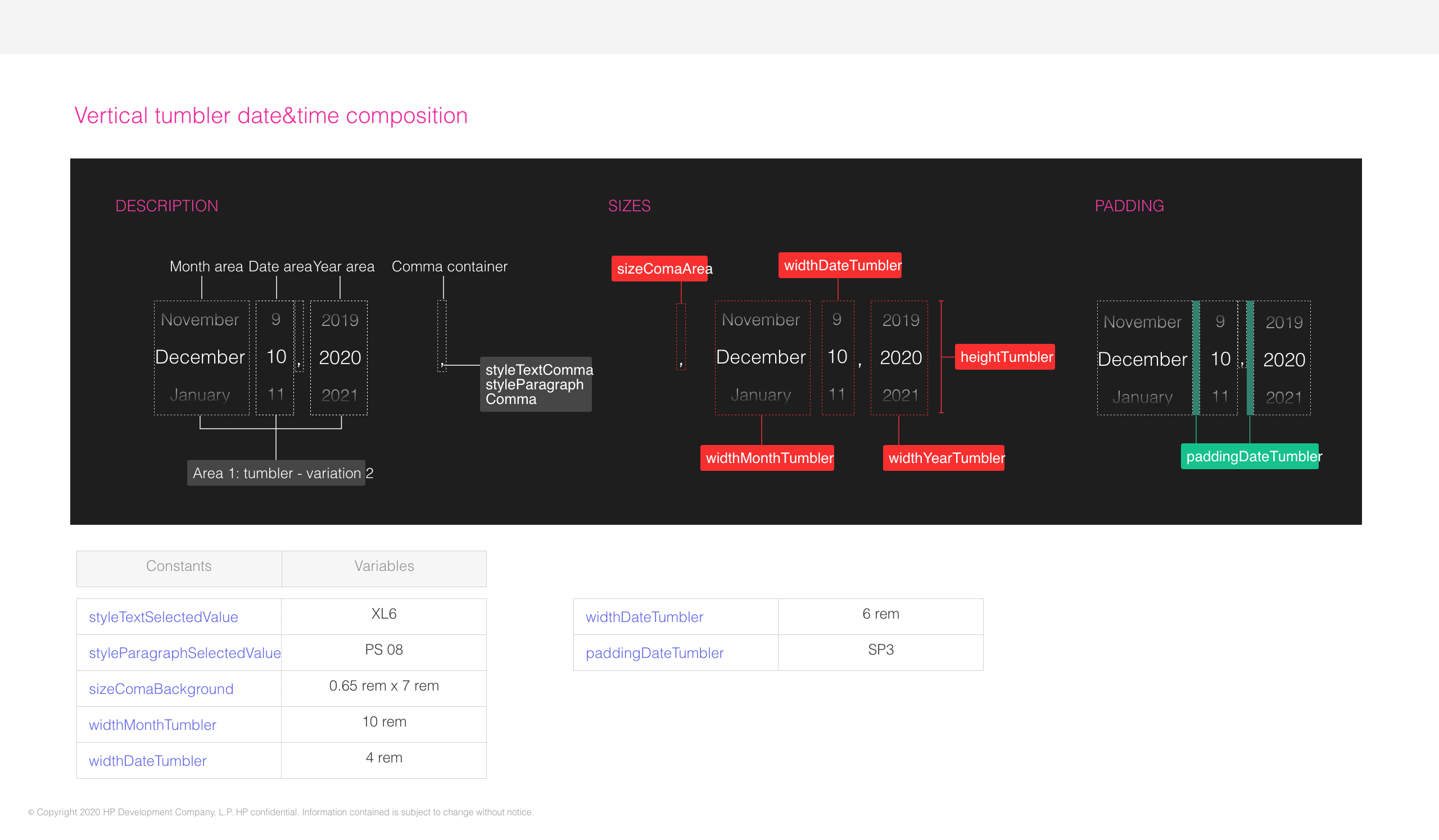The height and width of the screenshot is (840, 1439).
Task: Select year "2020" in the Description tumbler
Action: 340,357
